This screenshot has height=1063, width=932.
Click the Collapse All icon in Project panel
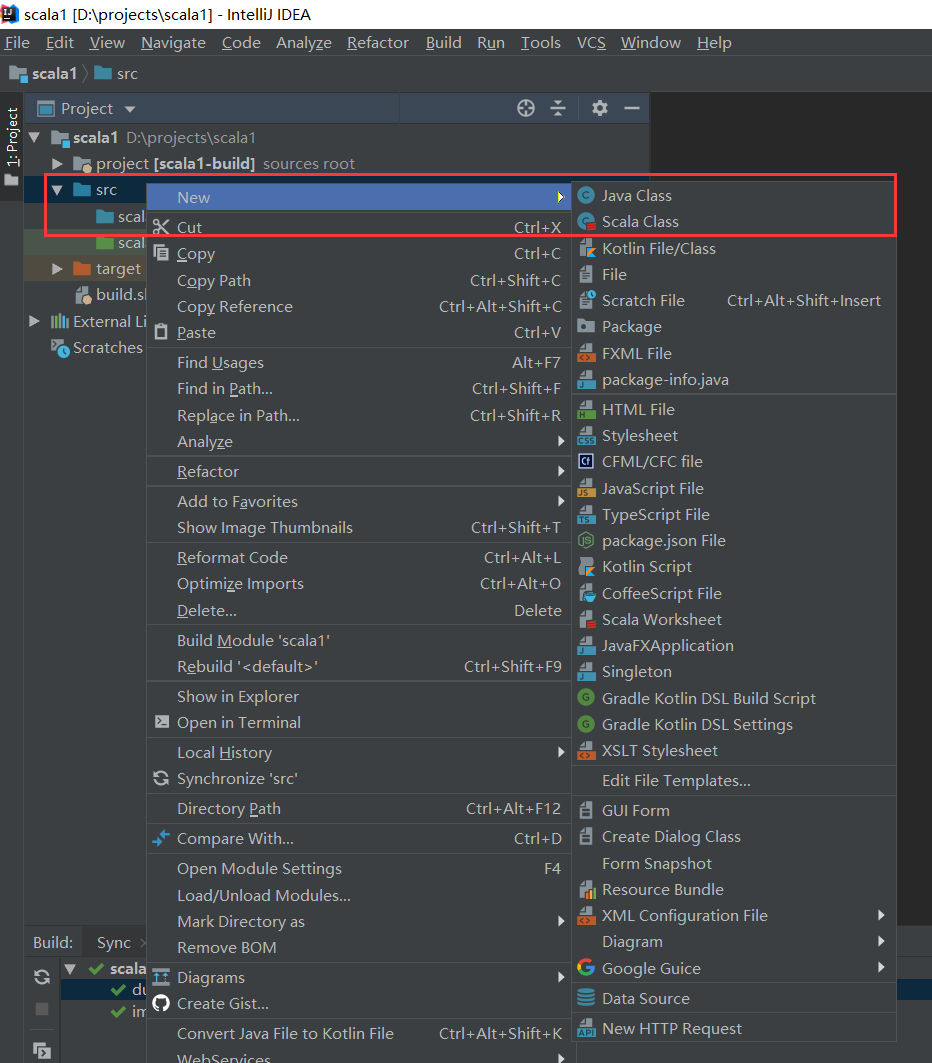point(558,108)
